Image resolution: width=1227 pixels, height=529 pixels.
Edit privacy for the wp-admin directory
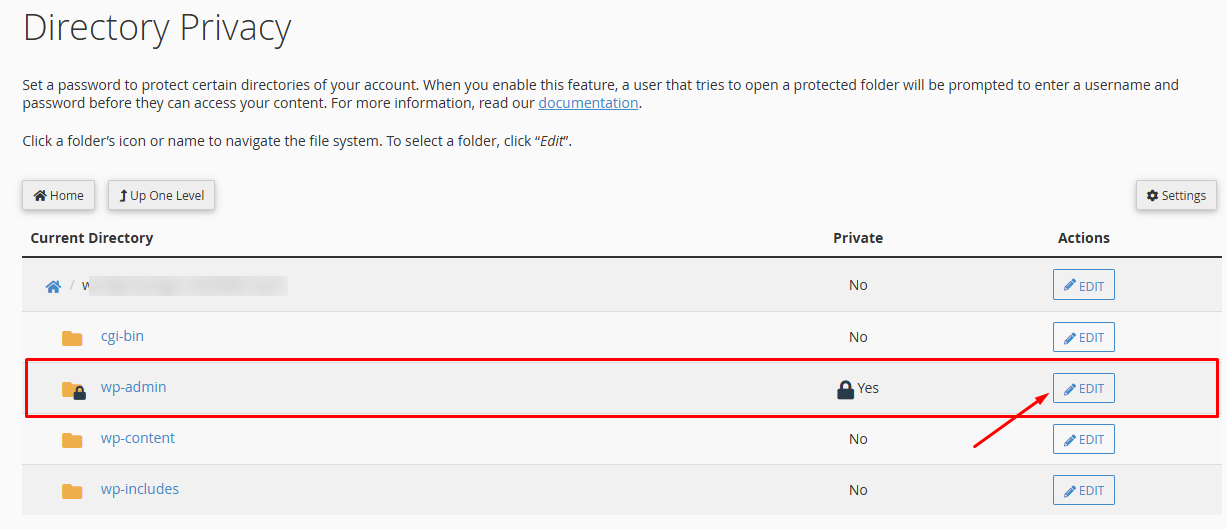[x=1083, y=389]
